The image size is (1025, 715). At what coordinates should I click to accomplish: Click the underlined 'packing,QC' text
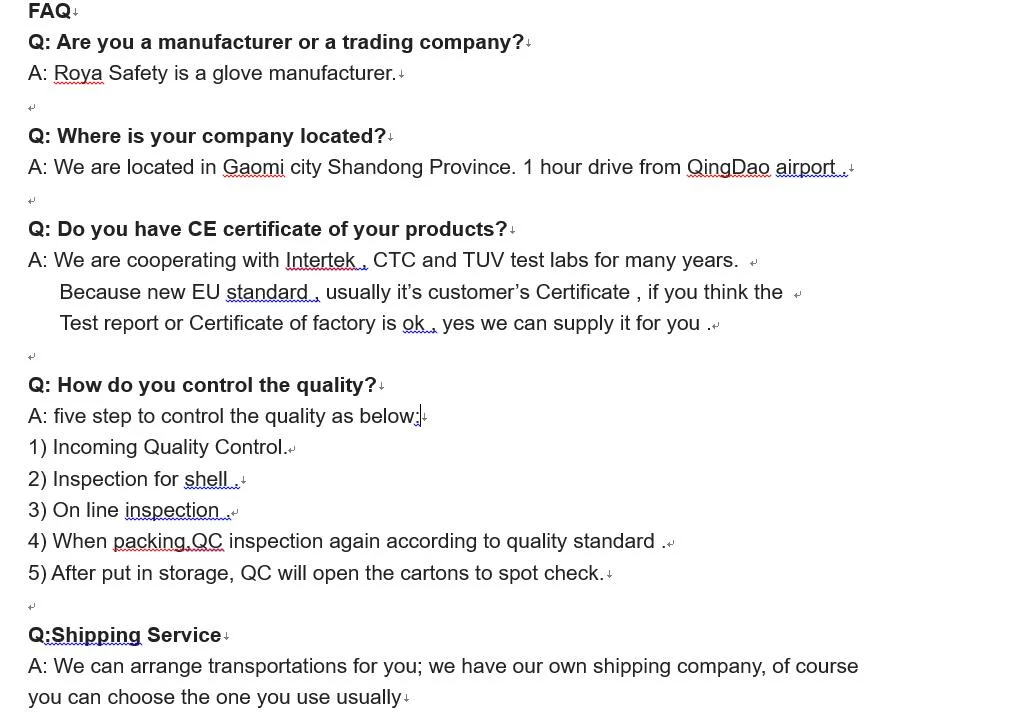(167, 542)
